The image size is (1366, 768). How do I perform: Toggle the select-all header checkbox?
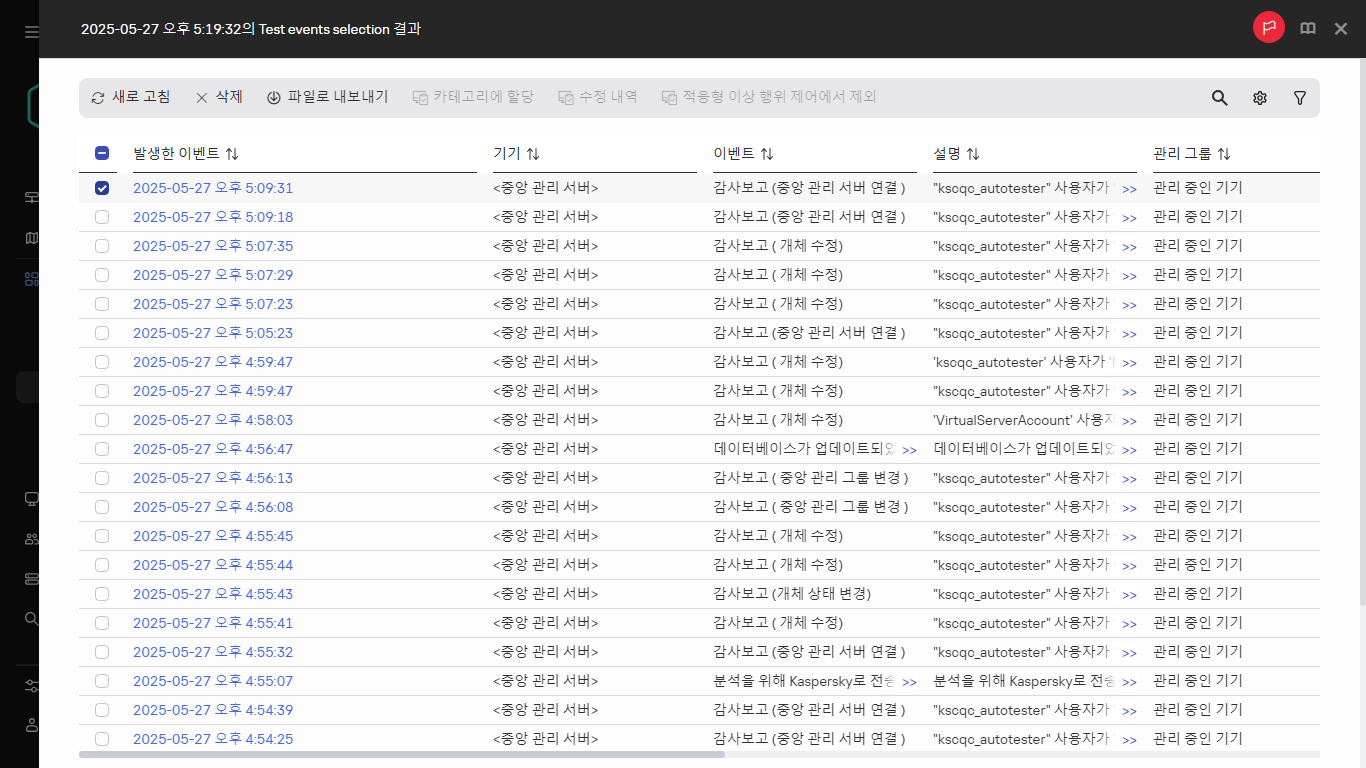pos(102,153)
